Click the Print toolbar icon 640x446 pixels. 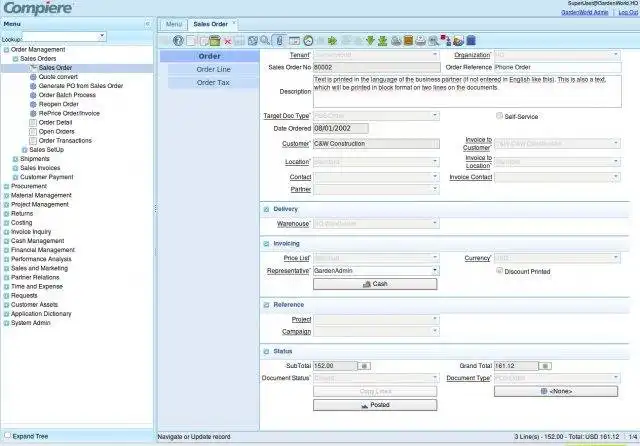420,40
